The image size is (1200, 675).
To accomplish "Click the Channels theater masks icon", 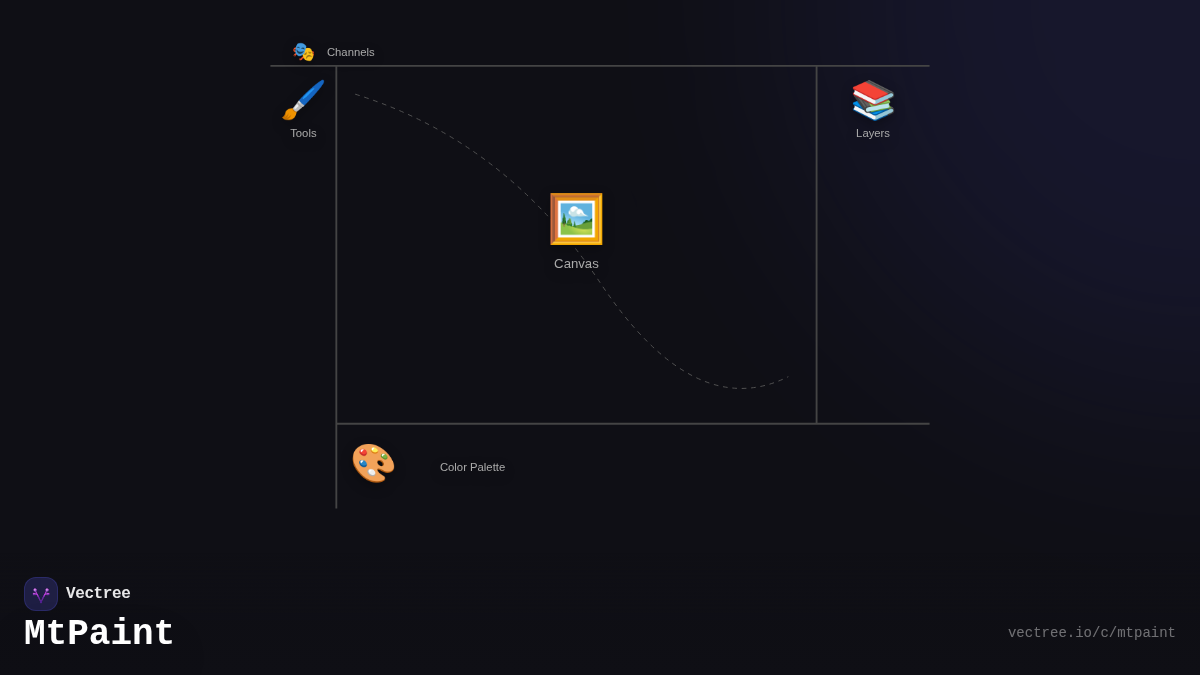I will coord(303,52).
